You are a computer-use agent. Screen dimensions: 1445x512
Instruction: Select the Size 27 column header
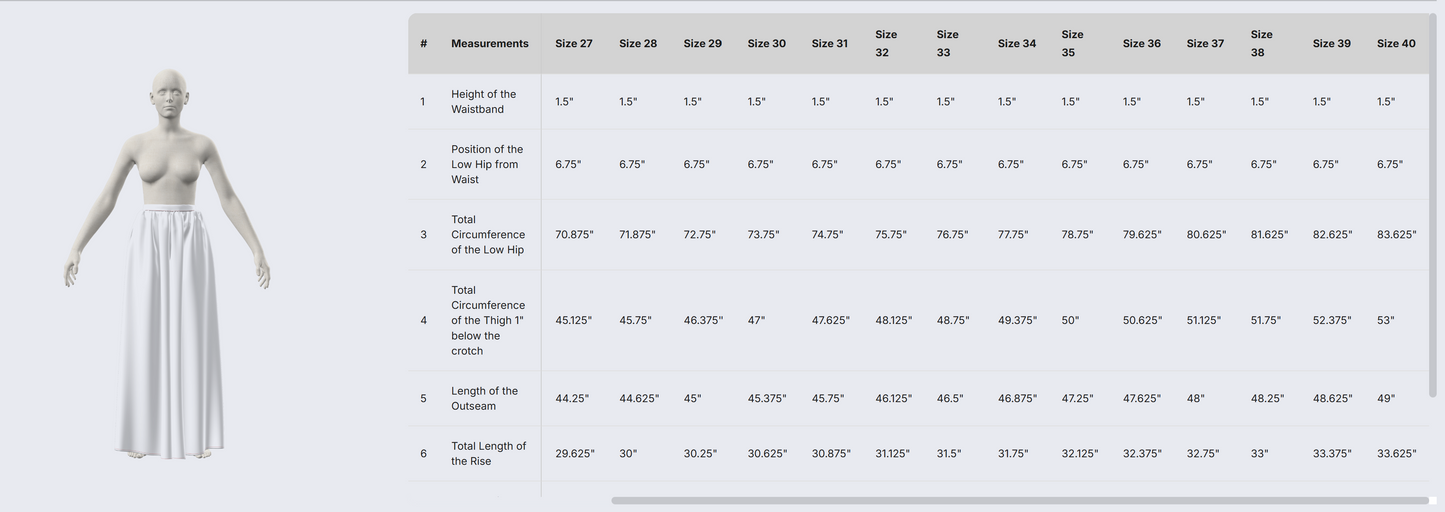pyautogui.click(x=574, y=44)
